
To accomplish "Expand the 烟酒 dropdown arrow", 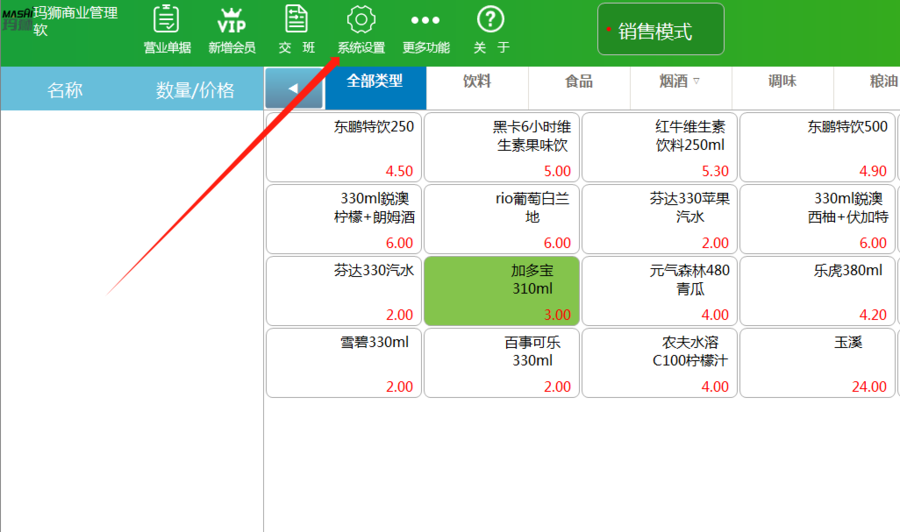I will tap(697, 81).
